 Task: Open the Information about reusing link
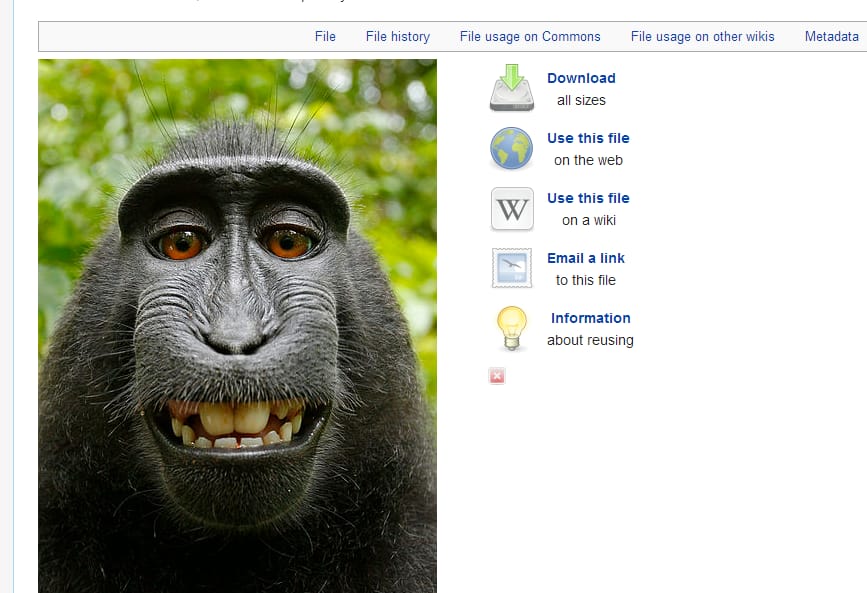(591, 318)
